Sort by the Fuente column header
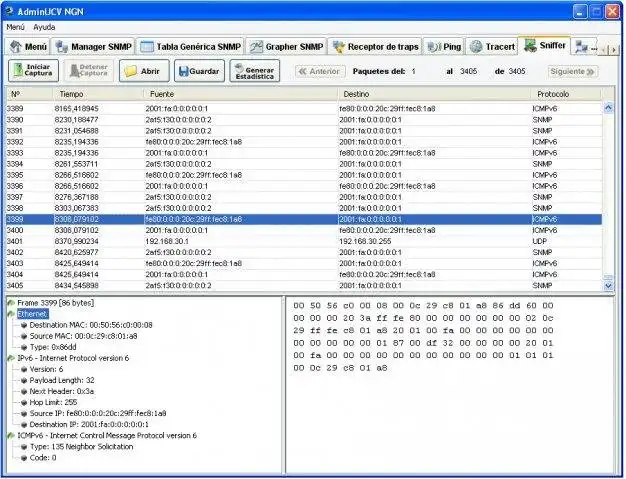 coord(241,94)
